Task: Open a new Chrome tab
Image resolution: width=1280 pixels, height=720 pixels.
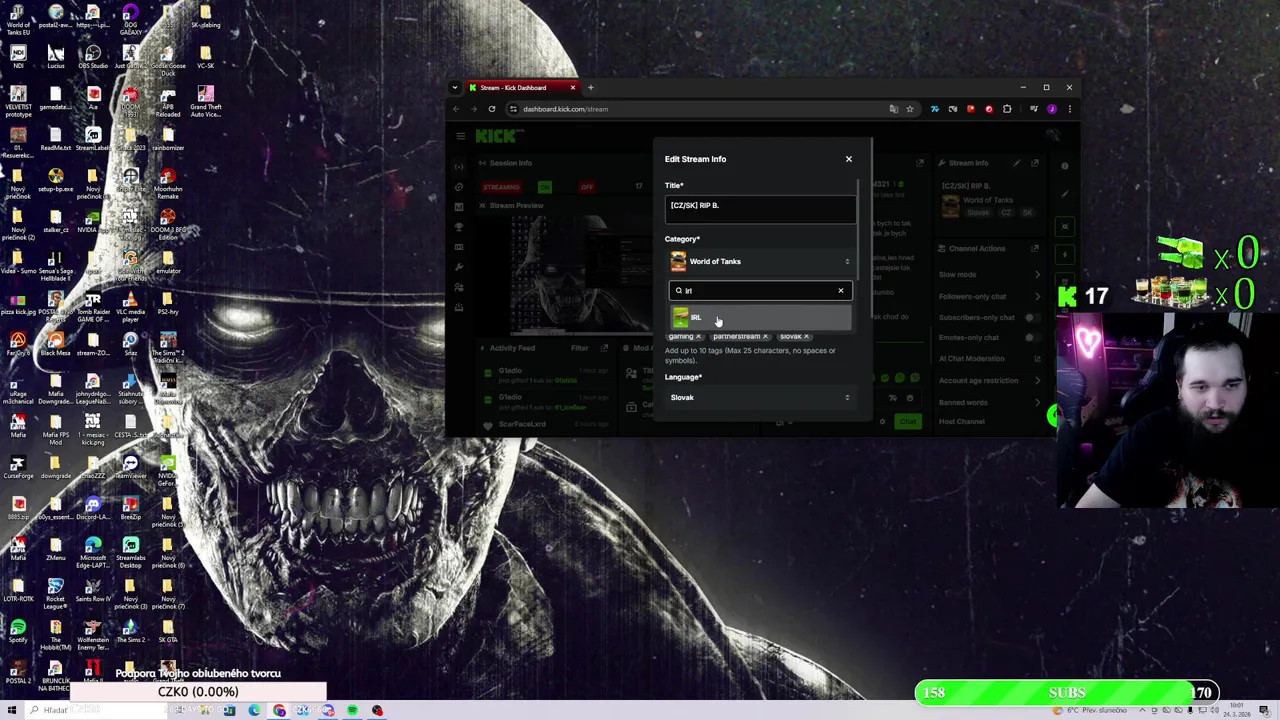Action: point(590,88)
